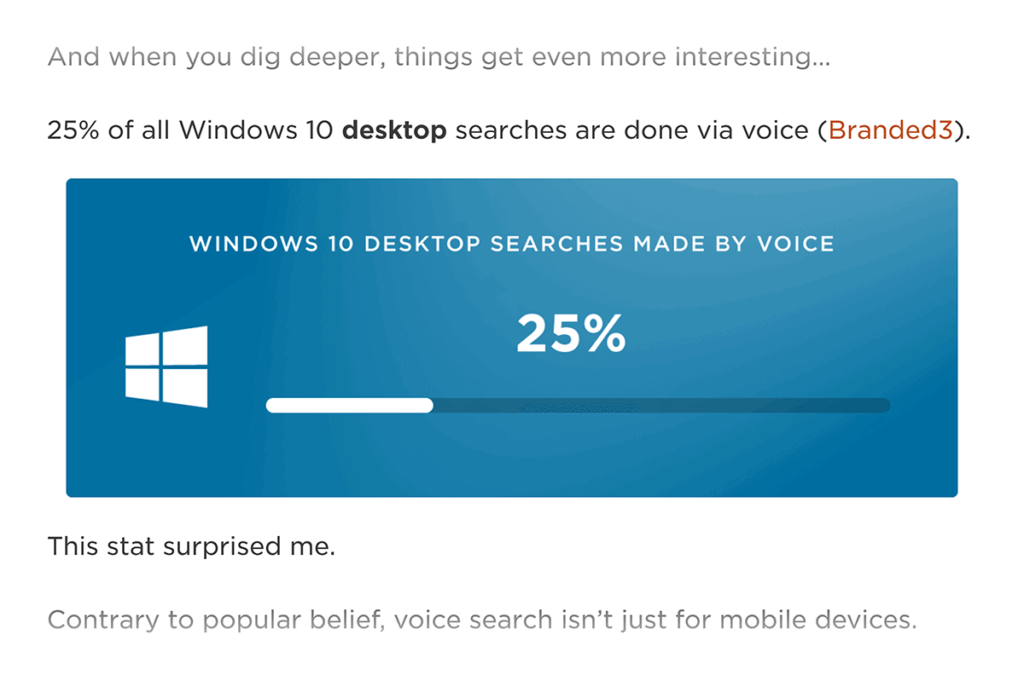The image size is (1024, 681).
Task: Click the bold word "desktop"
Action: coord(394,131)
